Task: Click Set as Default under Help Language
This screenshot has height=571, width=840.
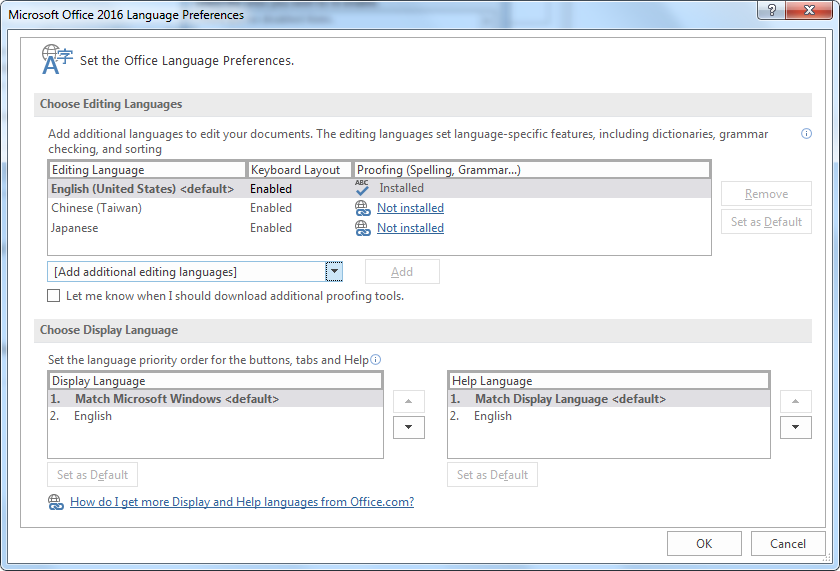Action: tap(492, 475)
